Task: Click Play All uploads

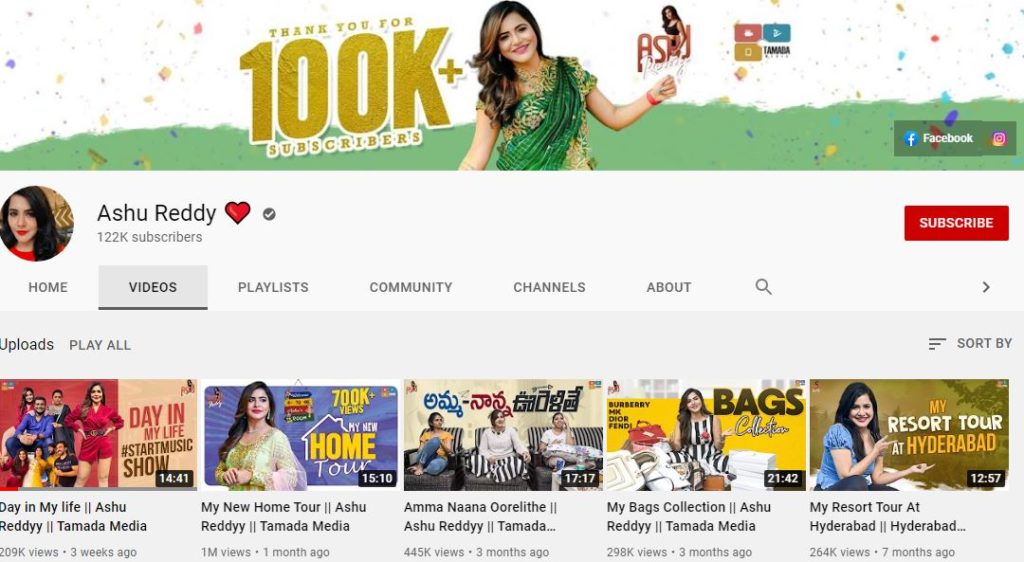Action: pos(100,345)
